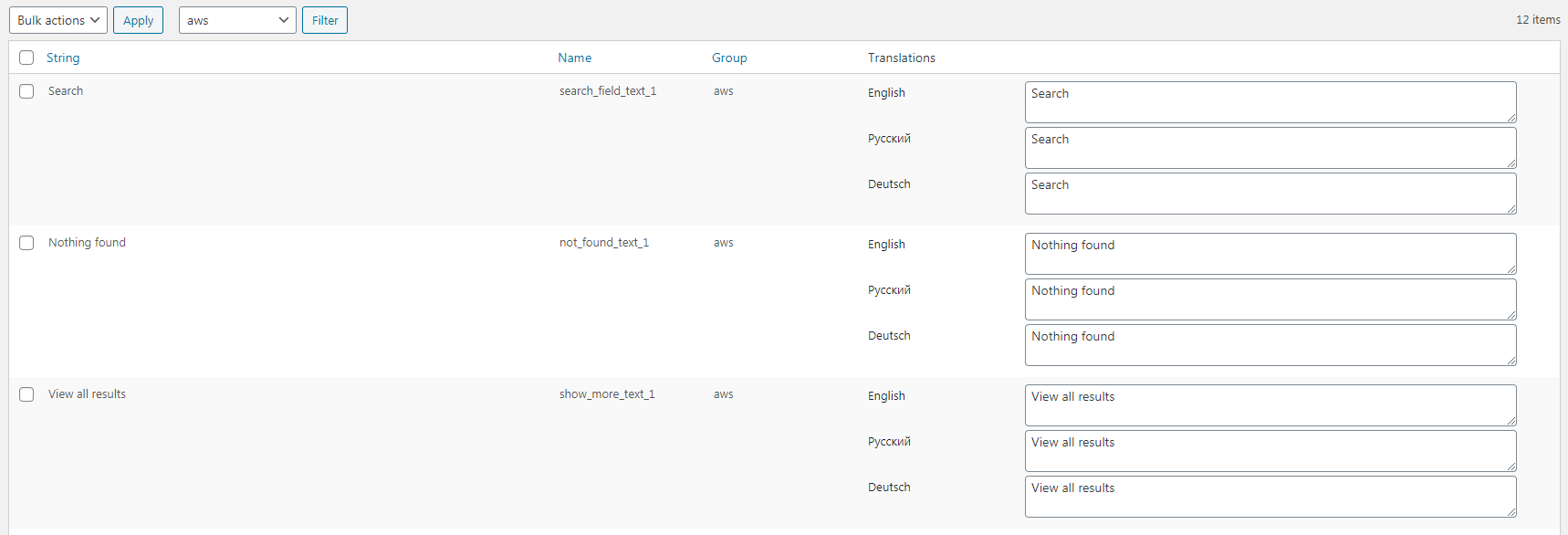Edit Deutsch translation for Nothing found
The width and height of the screenshot is (1568, 535).
[1270, 345]
